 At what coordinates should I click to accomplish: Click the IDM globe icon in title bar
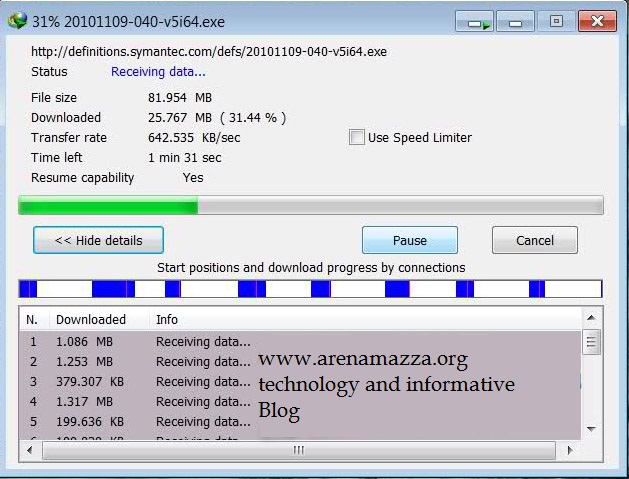click(x=17, y=21)
